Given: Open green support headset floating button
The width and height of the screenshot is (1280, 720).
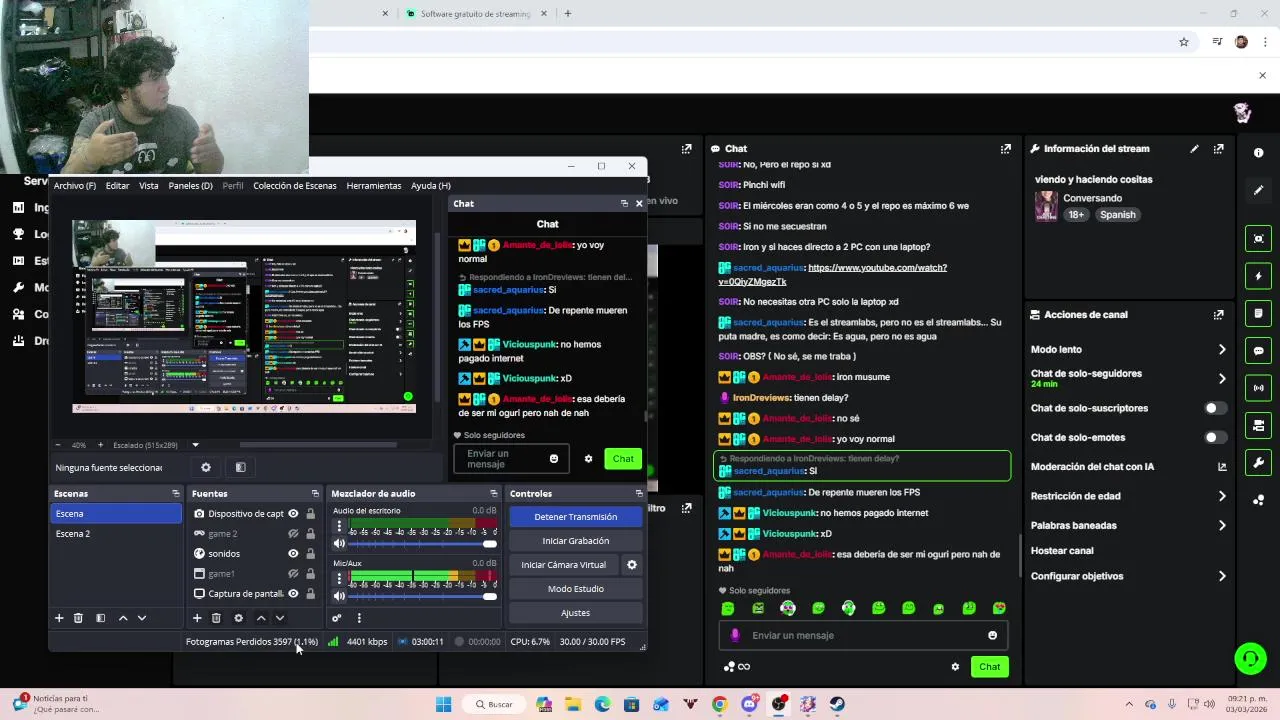Looking at the screenshot, I should click(x=1250, y=658).
